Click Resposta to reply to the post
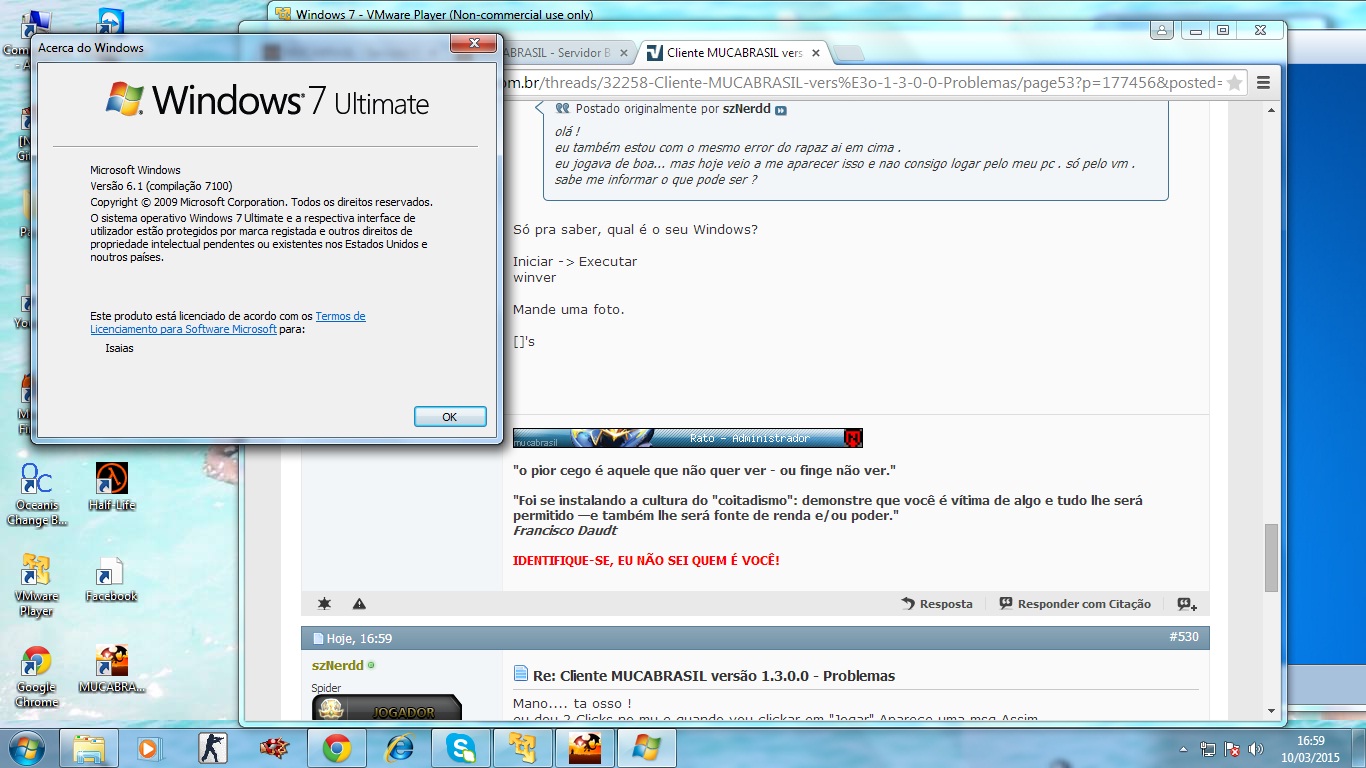Viewport: 1366px width, 768px height. click(937, 604)
